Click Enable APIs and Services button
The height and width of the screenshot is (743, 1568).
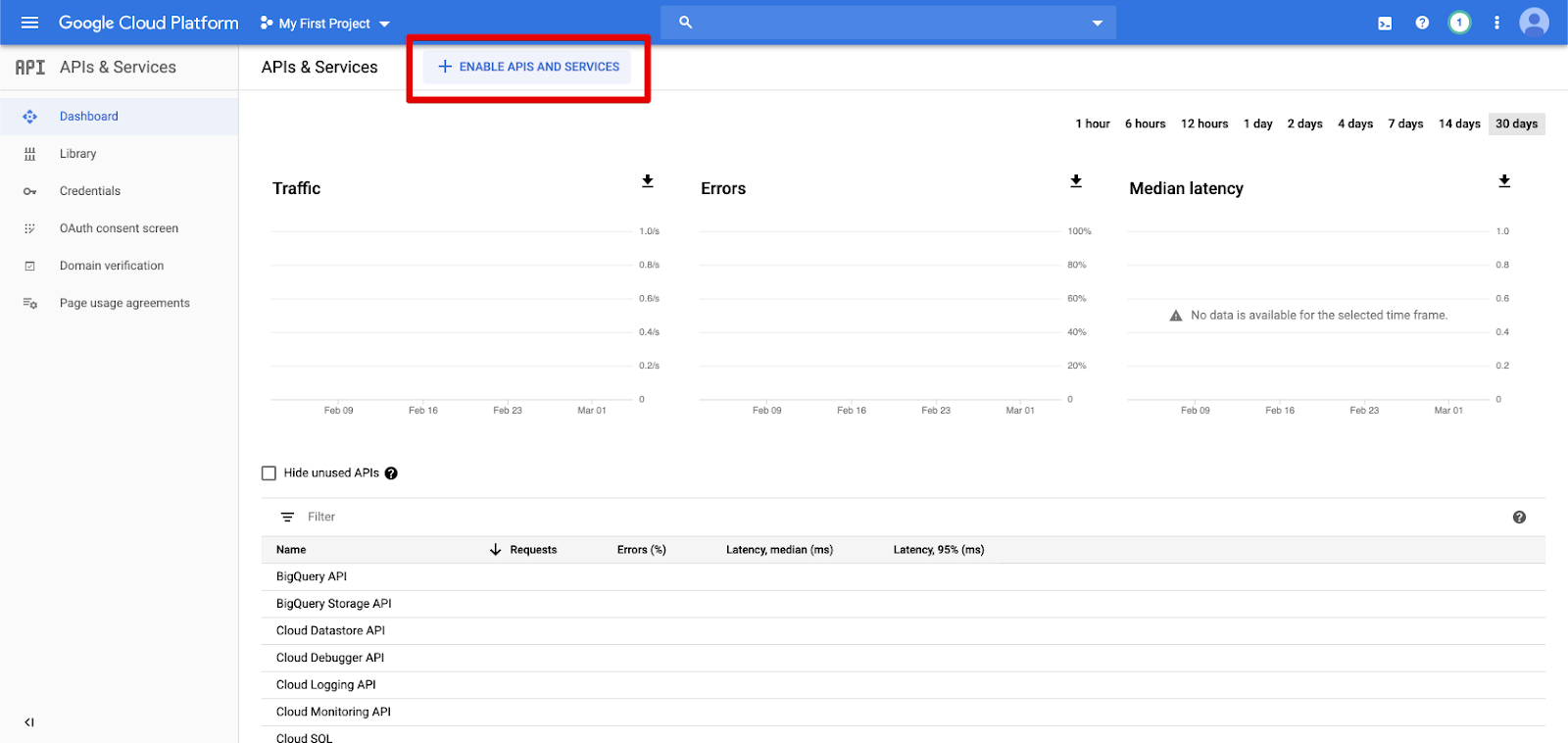point(528,67)
